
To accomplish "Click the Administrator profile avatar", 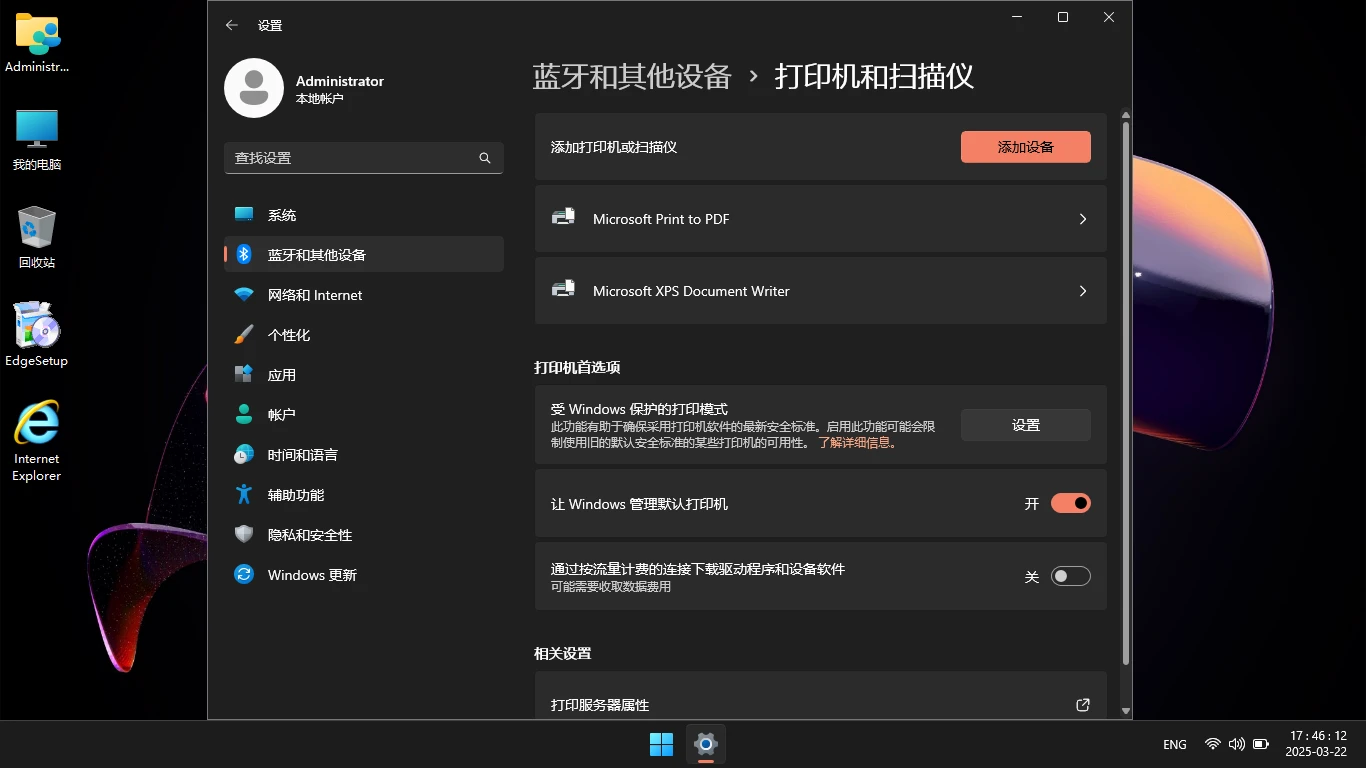I will [x=254, y=88].
